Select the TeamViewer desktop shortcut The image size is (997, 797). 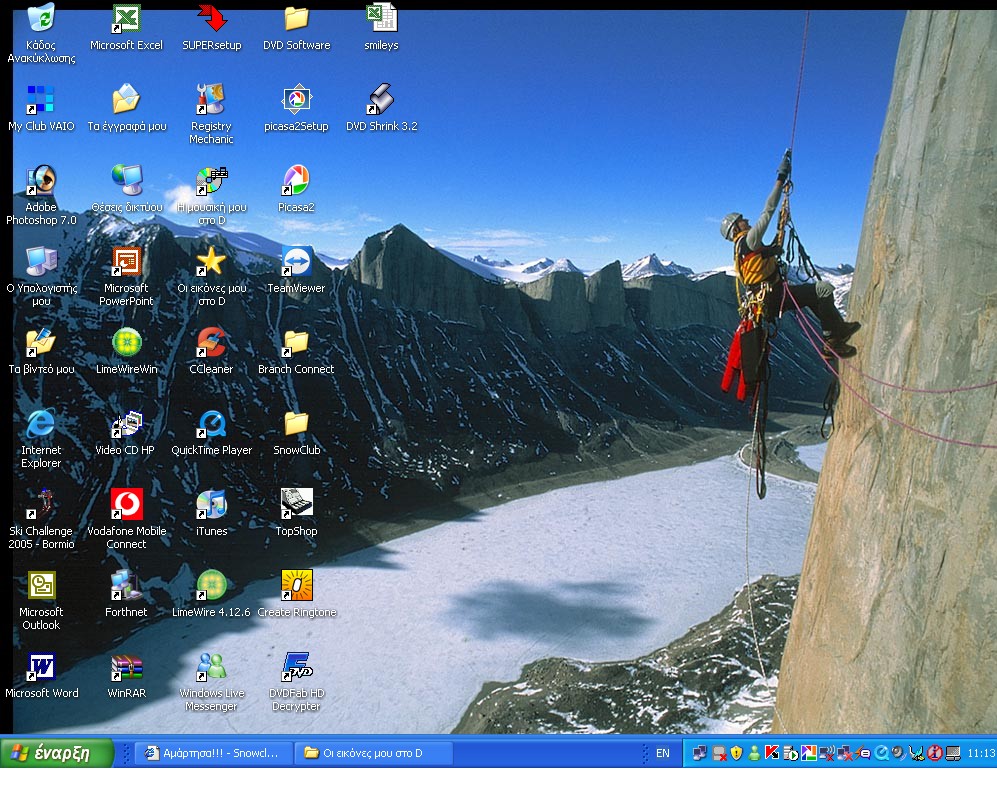296,261
